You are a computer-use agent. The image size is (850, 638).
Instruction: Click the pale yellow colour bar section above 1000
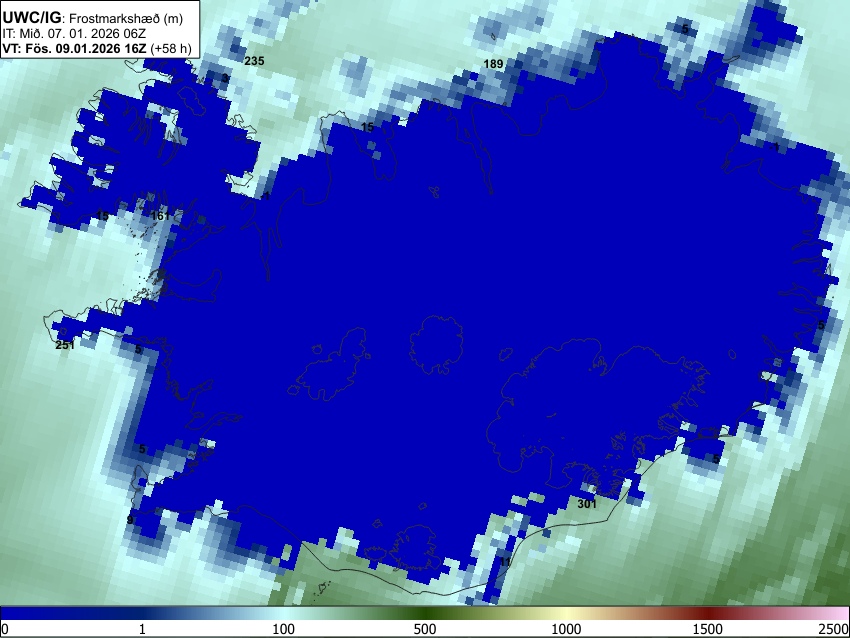tap(566, 613)
